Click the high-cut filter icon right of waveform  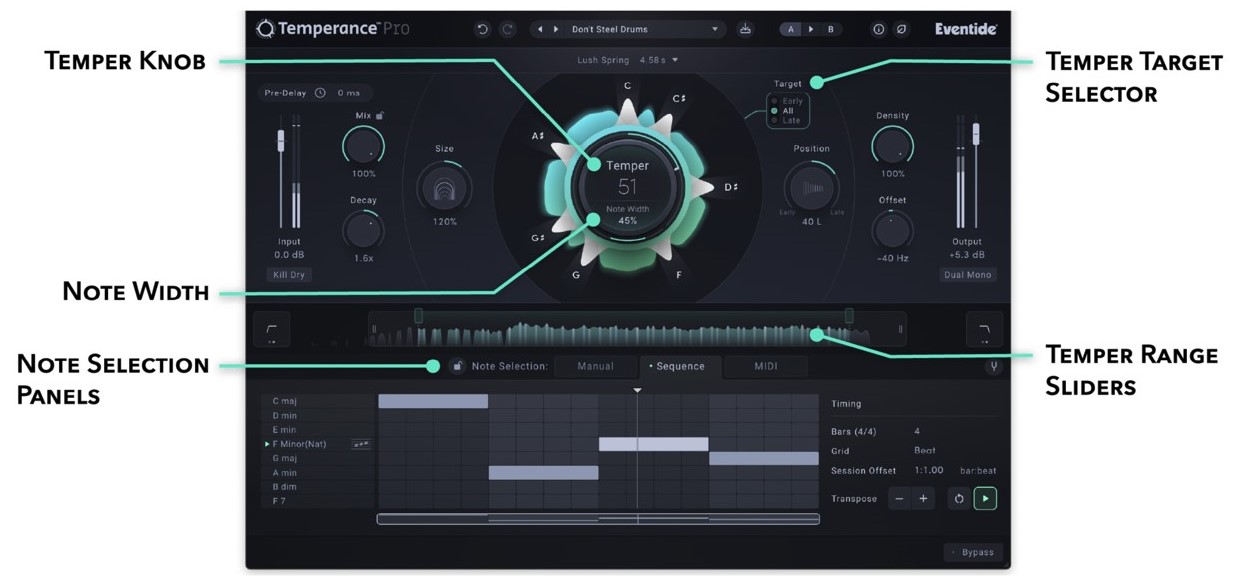click(983, 329)
